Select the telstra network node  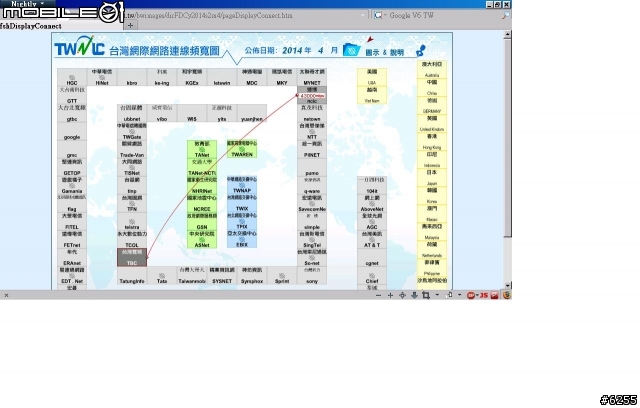pos(132,222)
